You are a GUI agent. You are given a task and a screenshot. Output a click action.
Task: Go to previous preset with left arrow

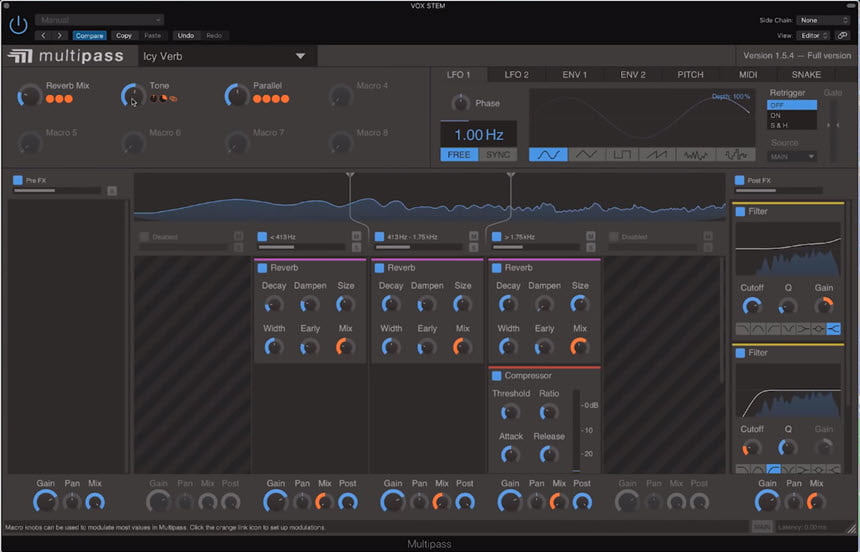point(43,36)
